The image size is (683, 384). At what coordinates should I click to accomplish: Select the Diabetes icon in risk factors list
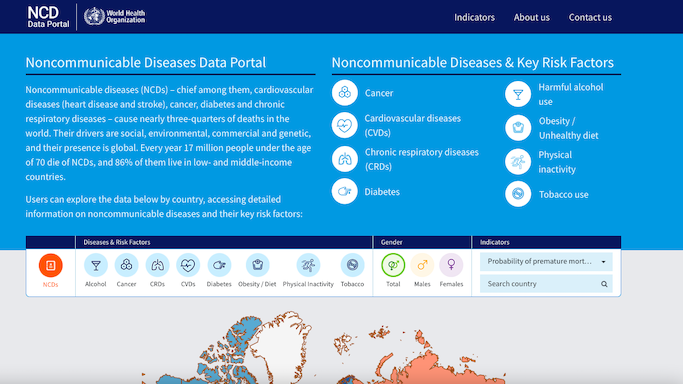pyautogui.click(x=345, y=192)
